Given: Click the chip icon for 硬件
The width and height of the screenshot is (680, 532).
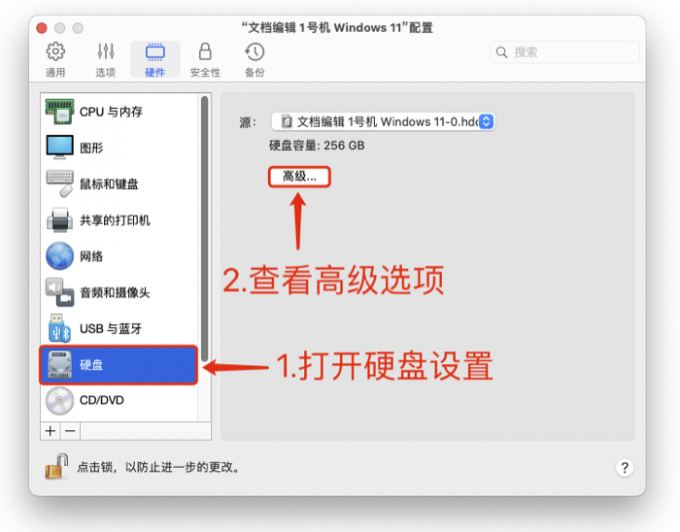Looking at the screenshot, I should [155, 52].
